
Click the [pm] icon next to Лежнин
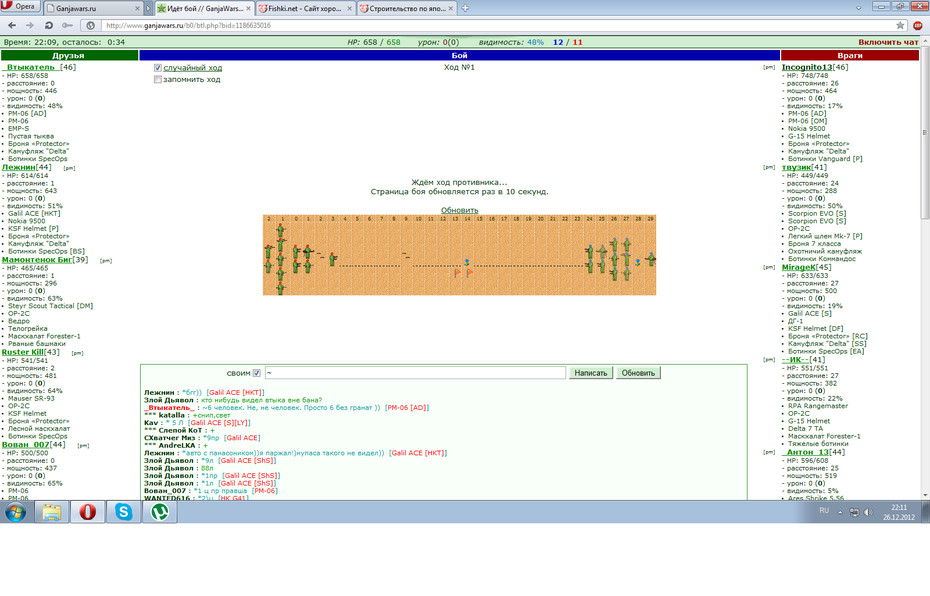(x=69, y=168)
